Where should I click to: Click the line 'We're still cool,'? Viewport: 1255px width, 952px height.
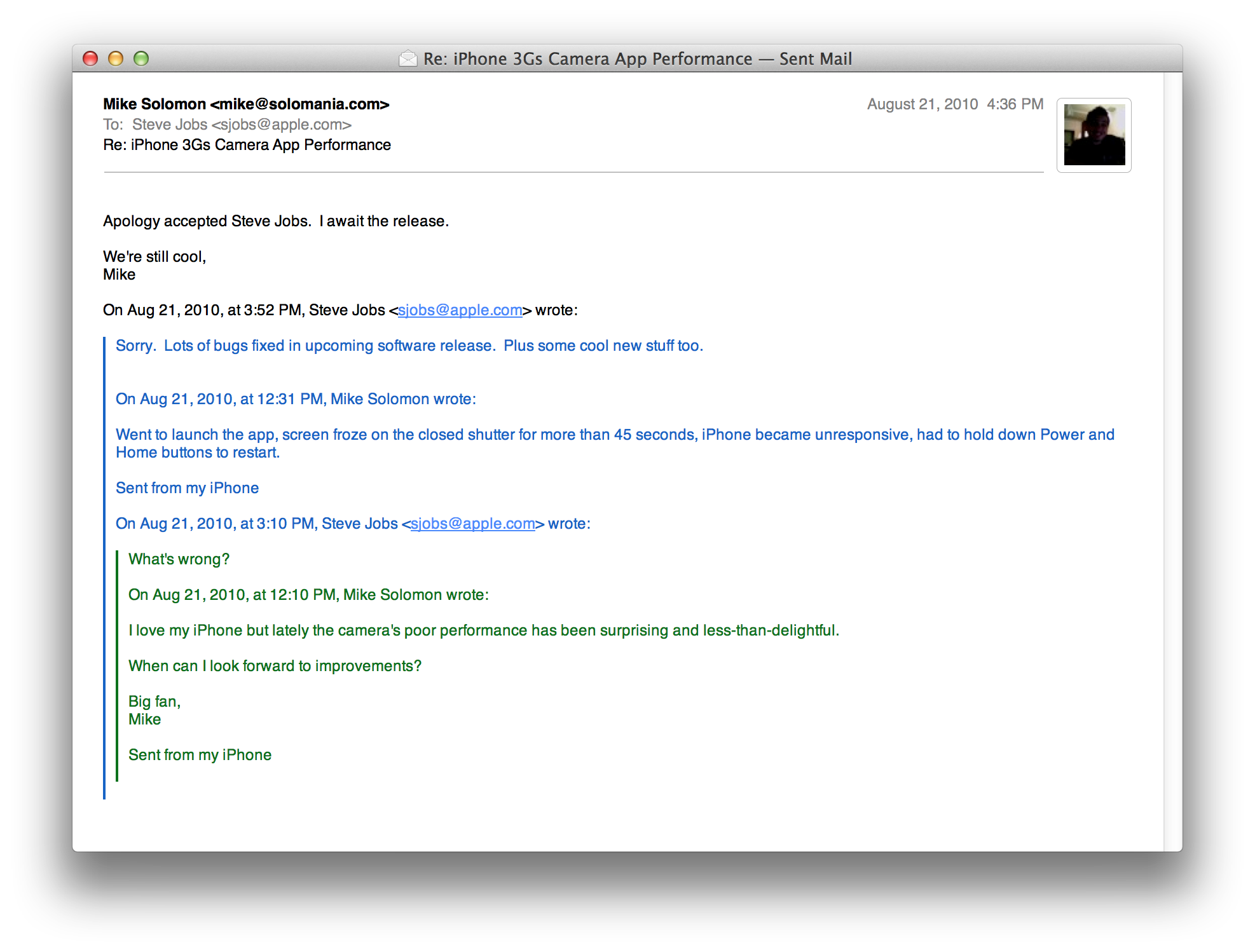pyautogui.click(x=154, y=257)
